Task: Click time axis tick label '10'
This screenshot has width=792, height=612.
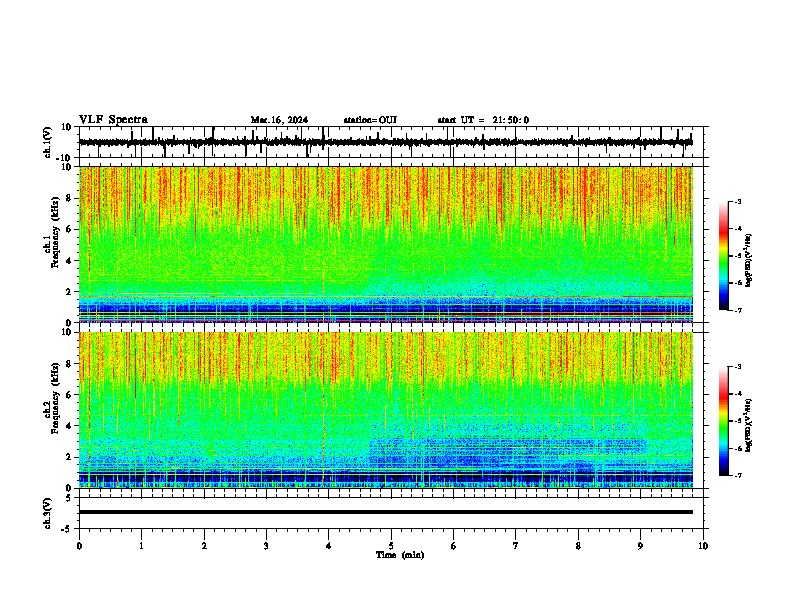Action: coord(703,546)
